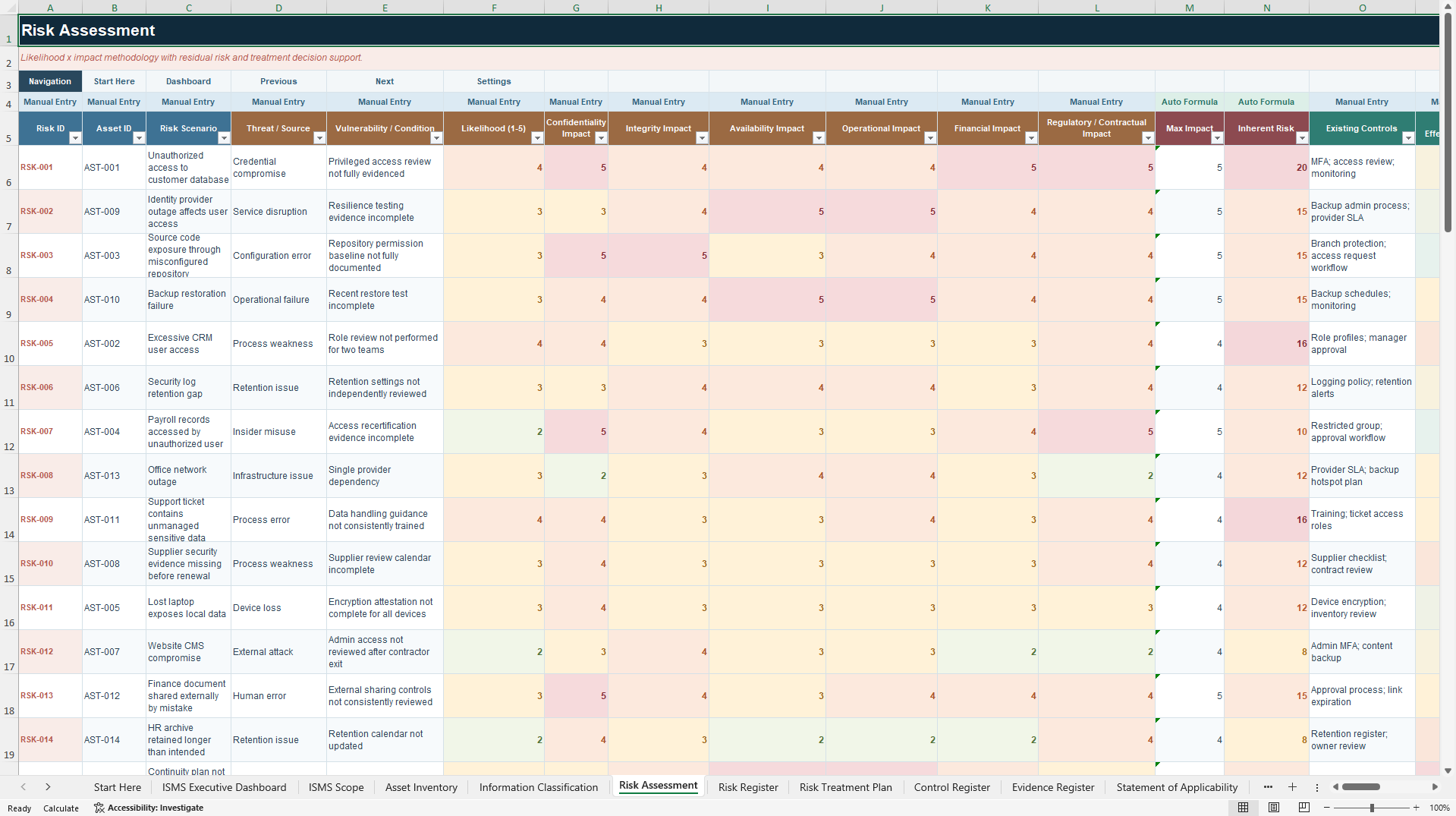Switch to Page Layout view

point(1274,808)
